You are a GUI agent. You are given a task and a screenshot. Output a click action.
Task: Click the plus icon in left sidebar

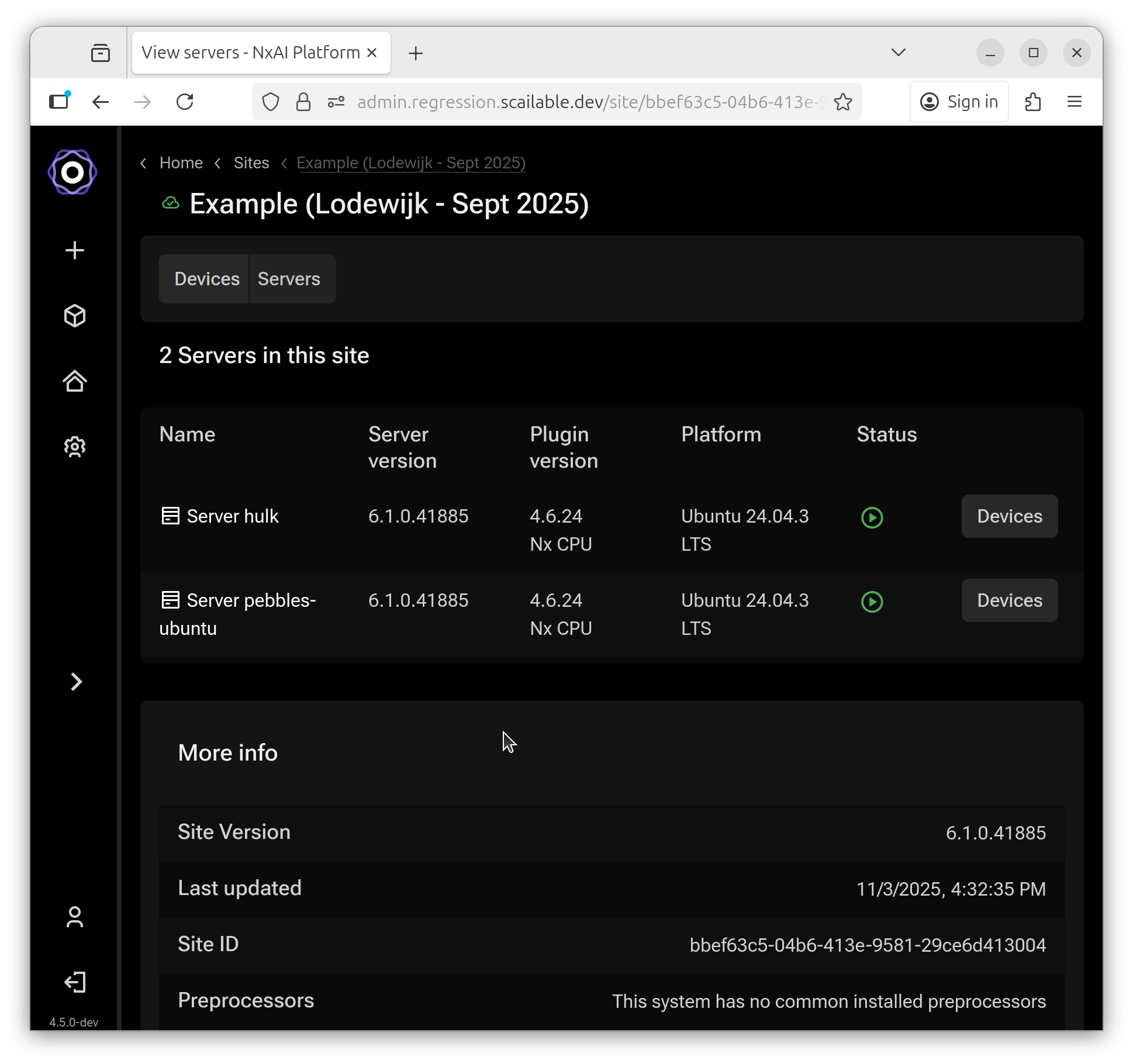pyautogui.click(x=75, y=250)
